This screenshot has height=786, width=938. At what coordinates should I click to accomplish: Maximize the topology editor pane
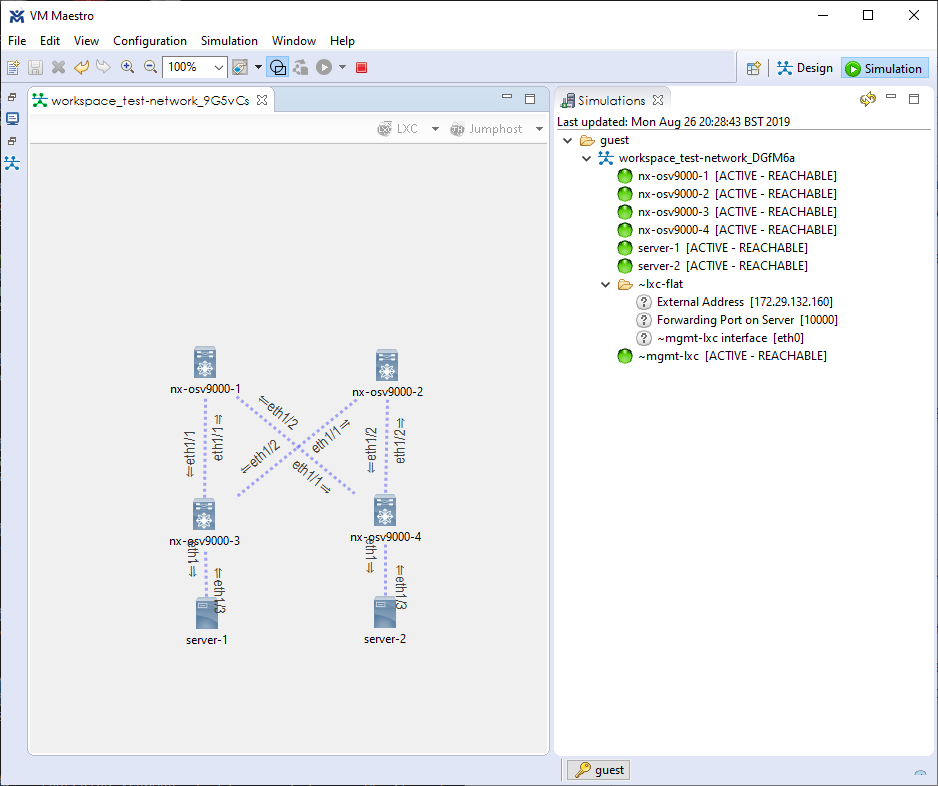click(530, 99)
